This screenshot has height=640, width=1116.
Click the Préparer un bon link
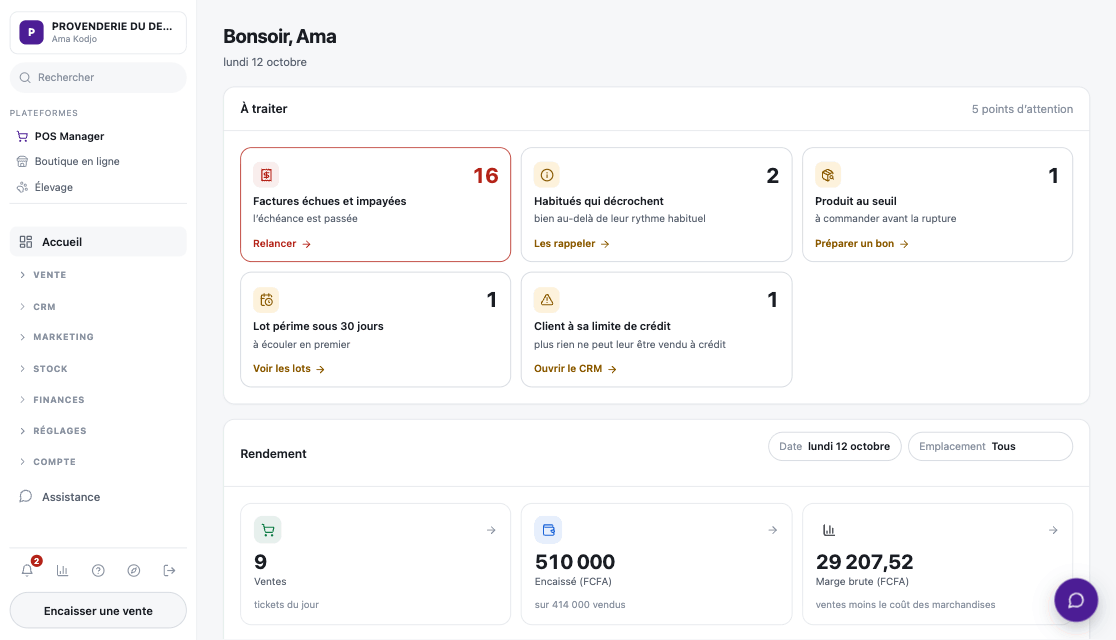861,243
